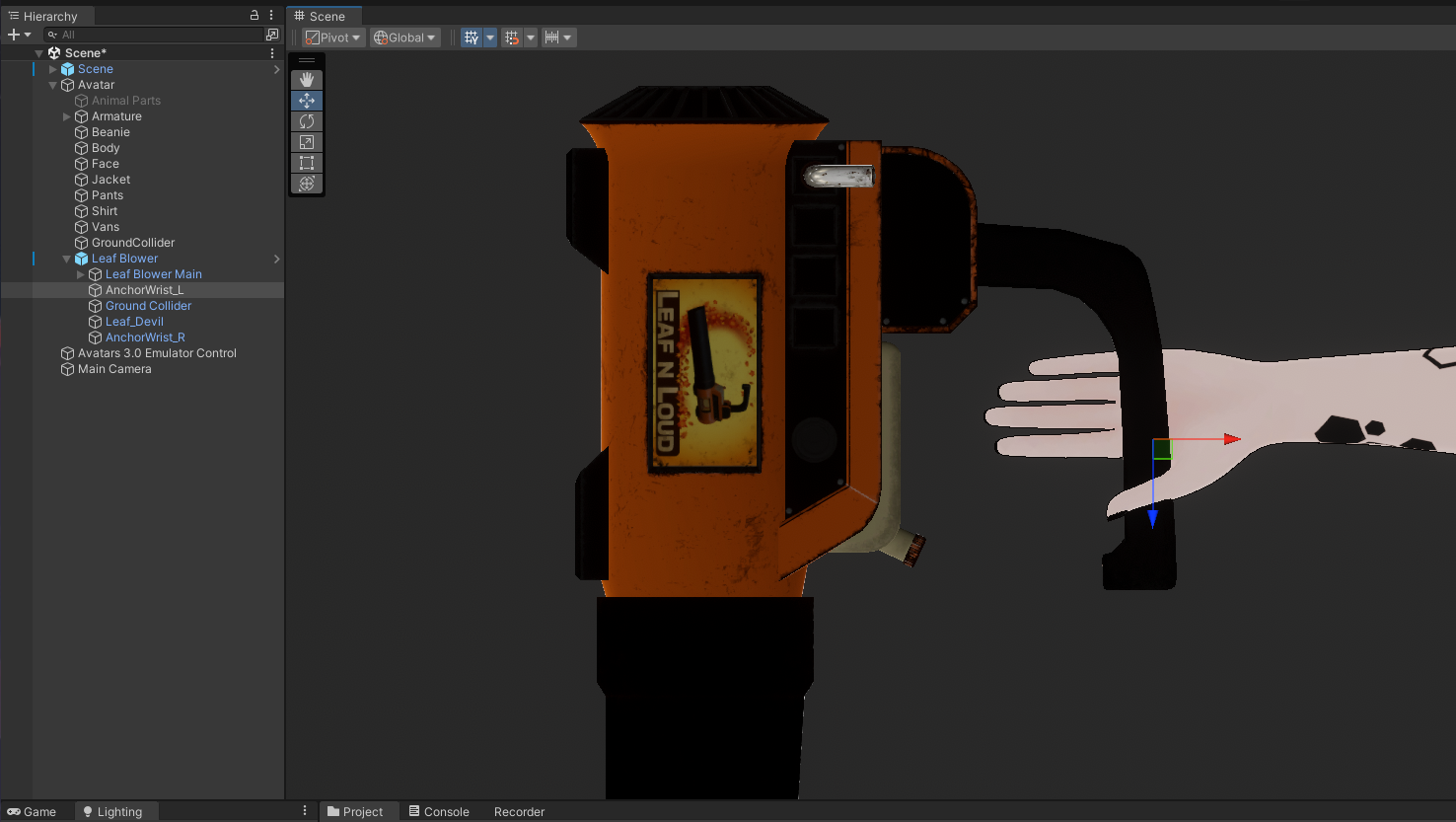1456x822 pixels.
Task: Open the Hierarchy search-by-type window icon
Action: pos(272,35)
